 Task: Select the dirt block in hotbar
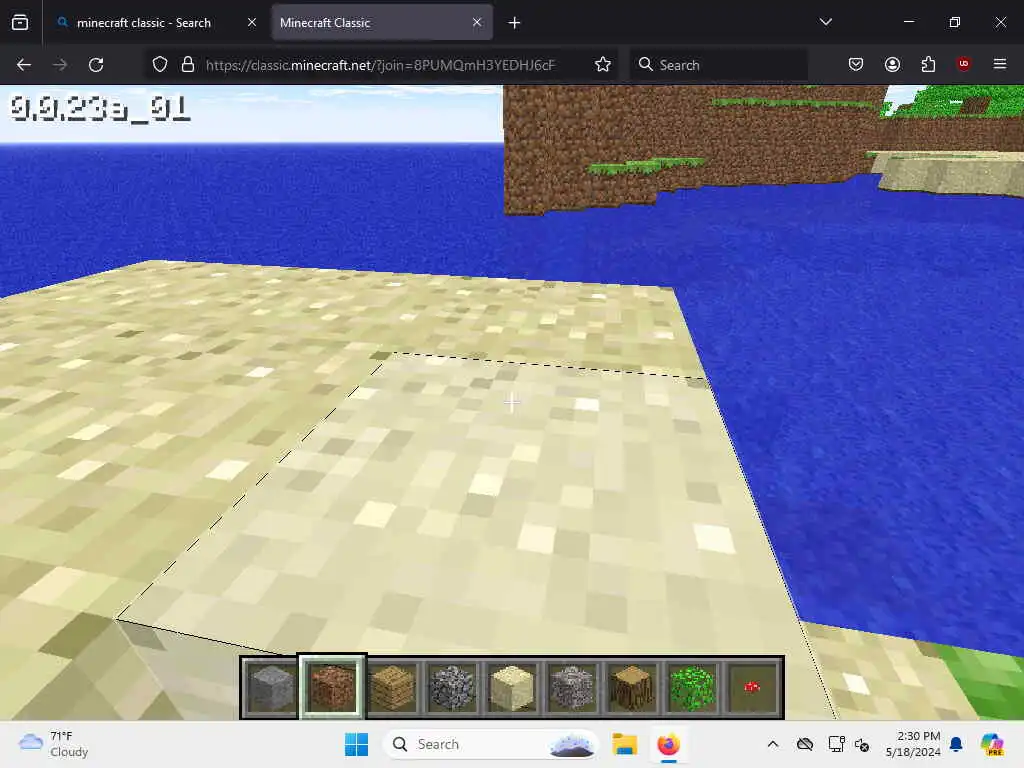pyautogui.click(x=332, y=687)
